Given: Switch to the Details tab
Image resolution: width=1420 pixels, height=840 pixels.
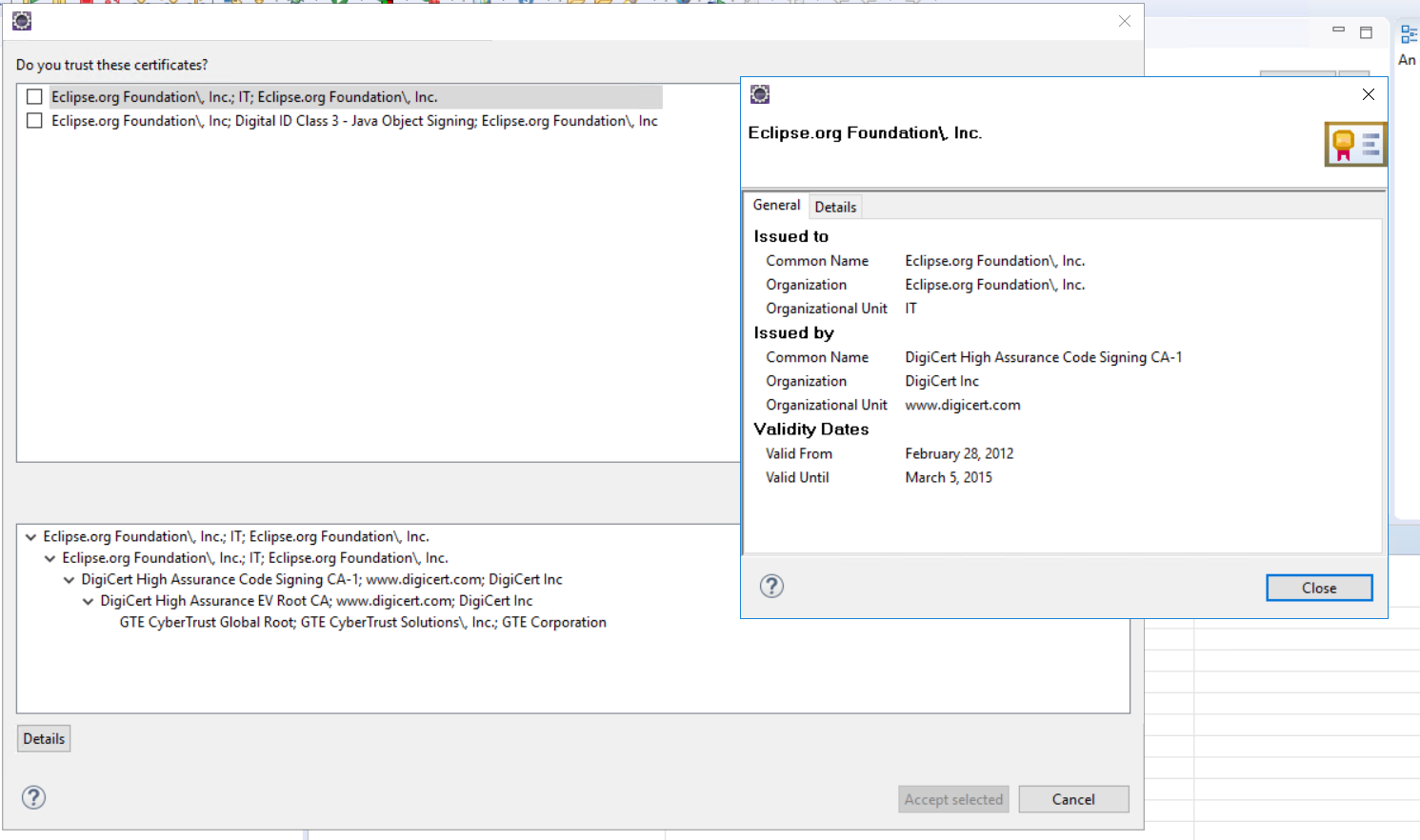Looking at the screenshot, I should point(835,207).
